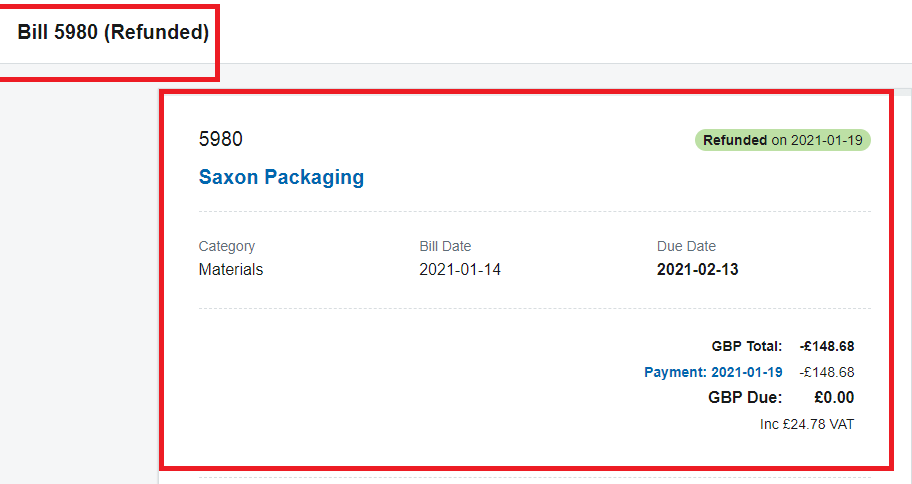Viewport: 912px width, 484px height.
Task: Click the GBP Due label
Action: (745, 398)
